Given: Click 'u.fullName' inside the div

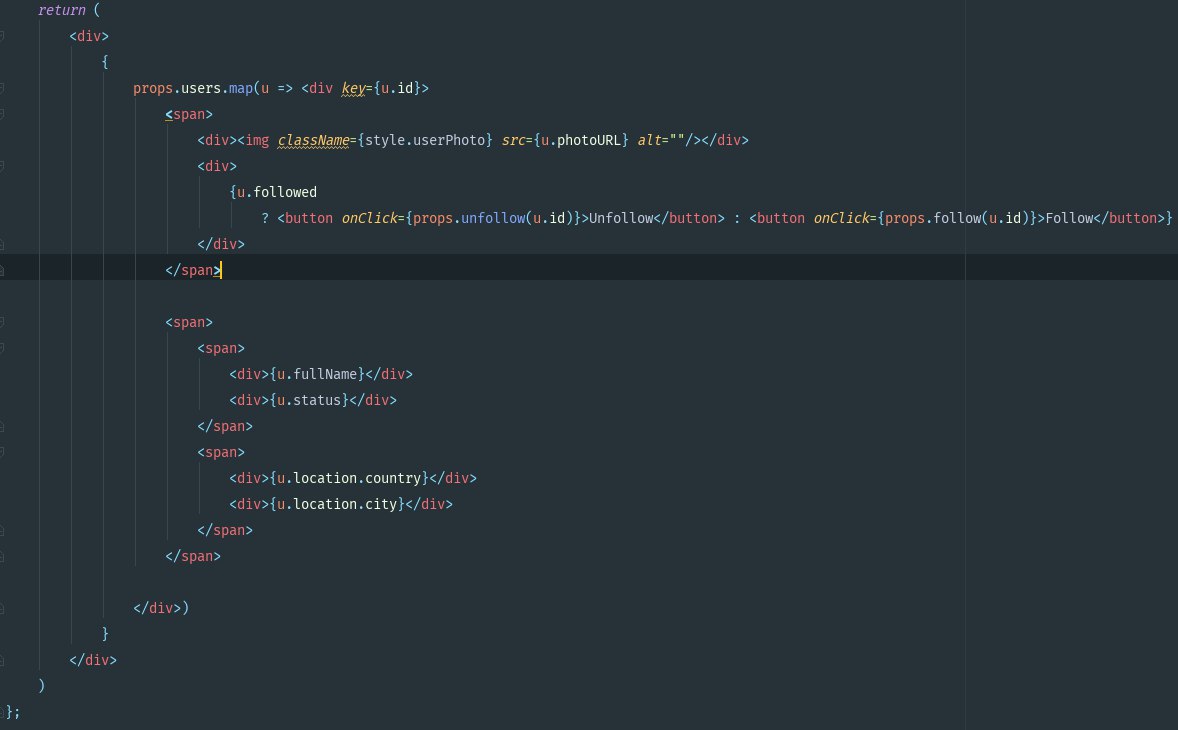Looking at the screenshot, I should click(317, 374).
